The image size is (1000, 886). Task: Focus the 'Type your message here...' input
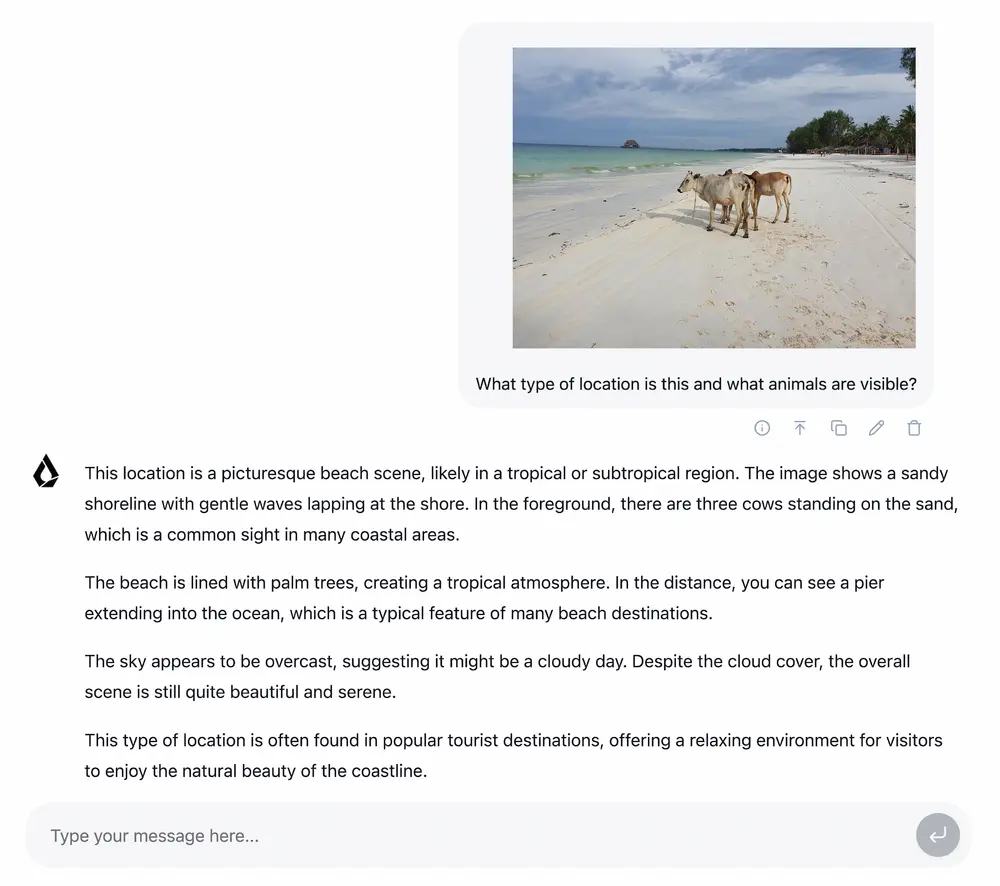(470, 836)
